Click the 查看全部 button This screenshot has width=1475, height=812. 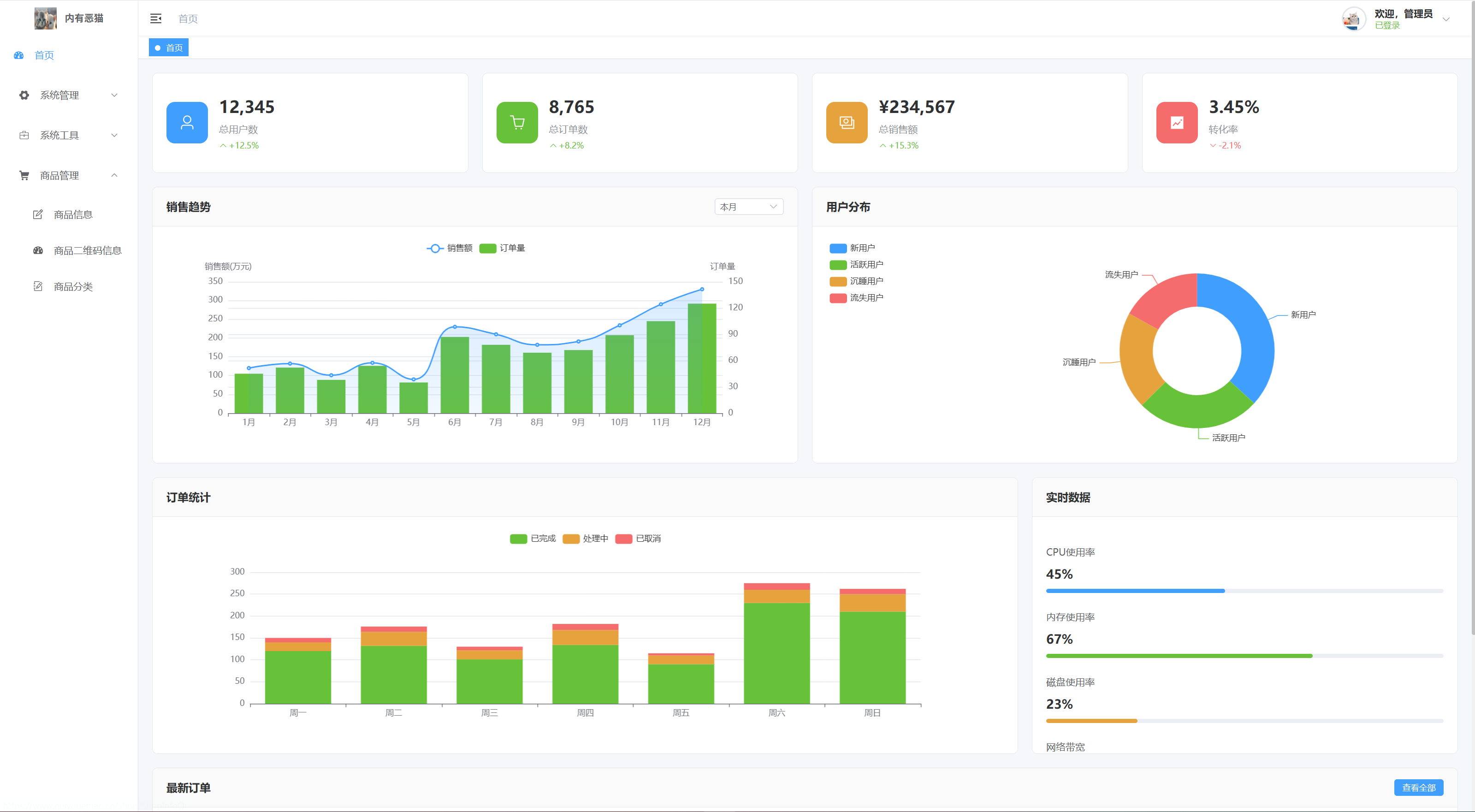point(1418,788)
